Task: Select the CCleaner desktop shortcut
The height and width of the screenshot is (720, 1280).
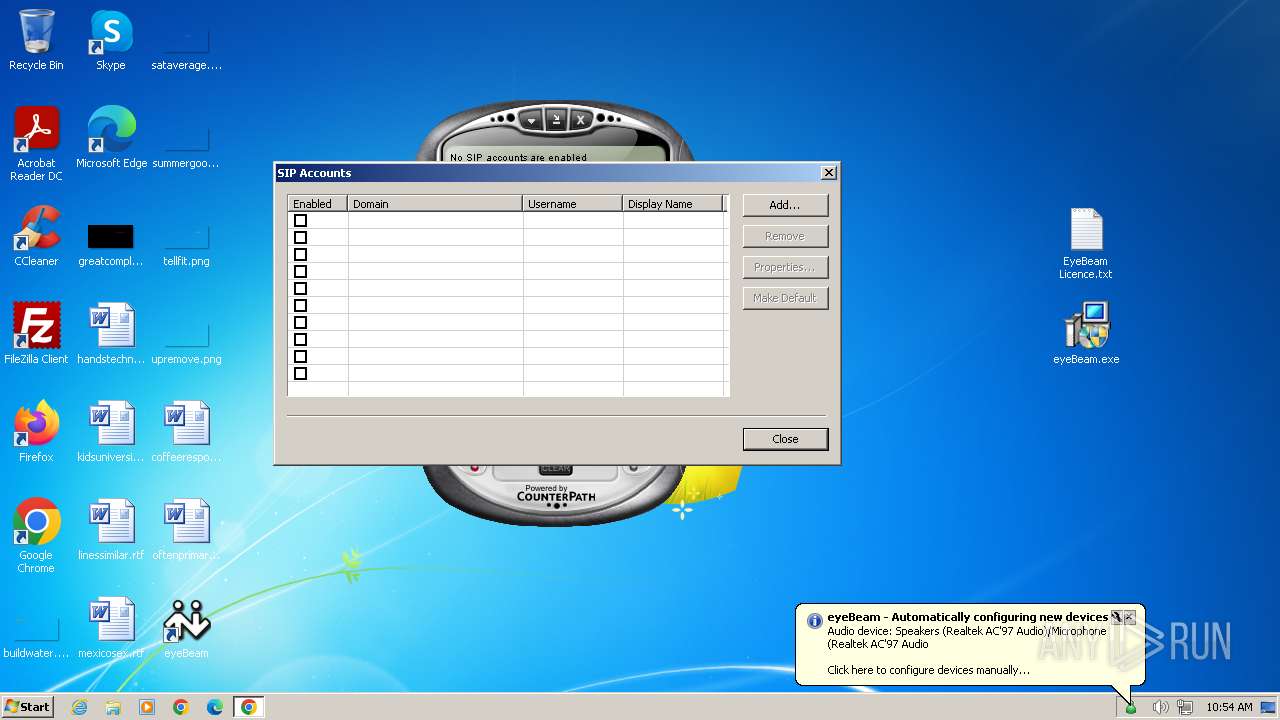Action: coord(36,236)
